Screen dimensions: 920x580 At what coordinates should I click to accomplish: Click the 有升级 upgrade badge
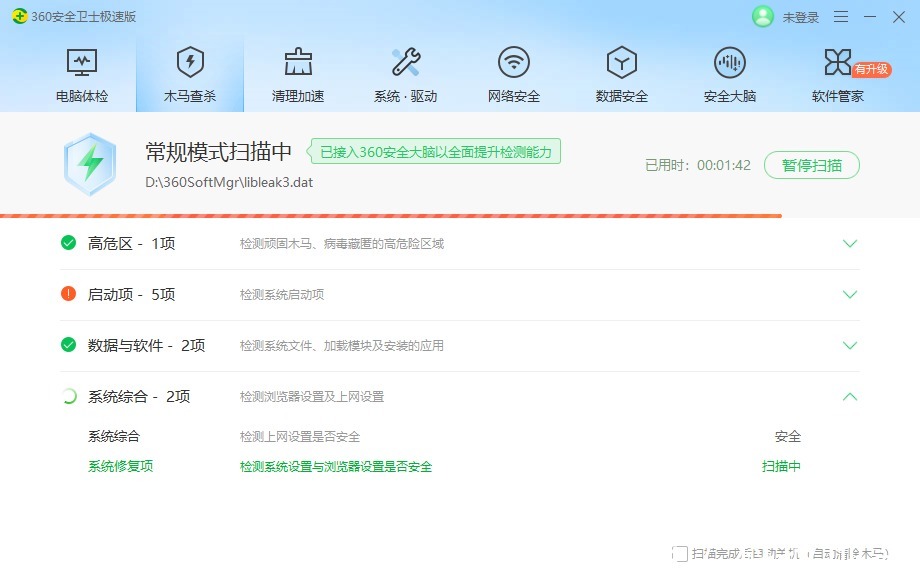click(x=871, y=69)
